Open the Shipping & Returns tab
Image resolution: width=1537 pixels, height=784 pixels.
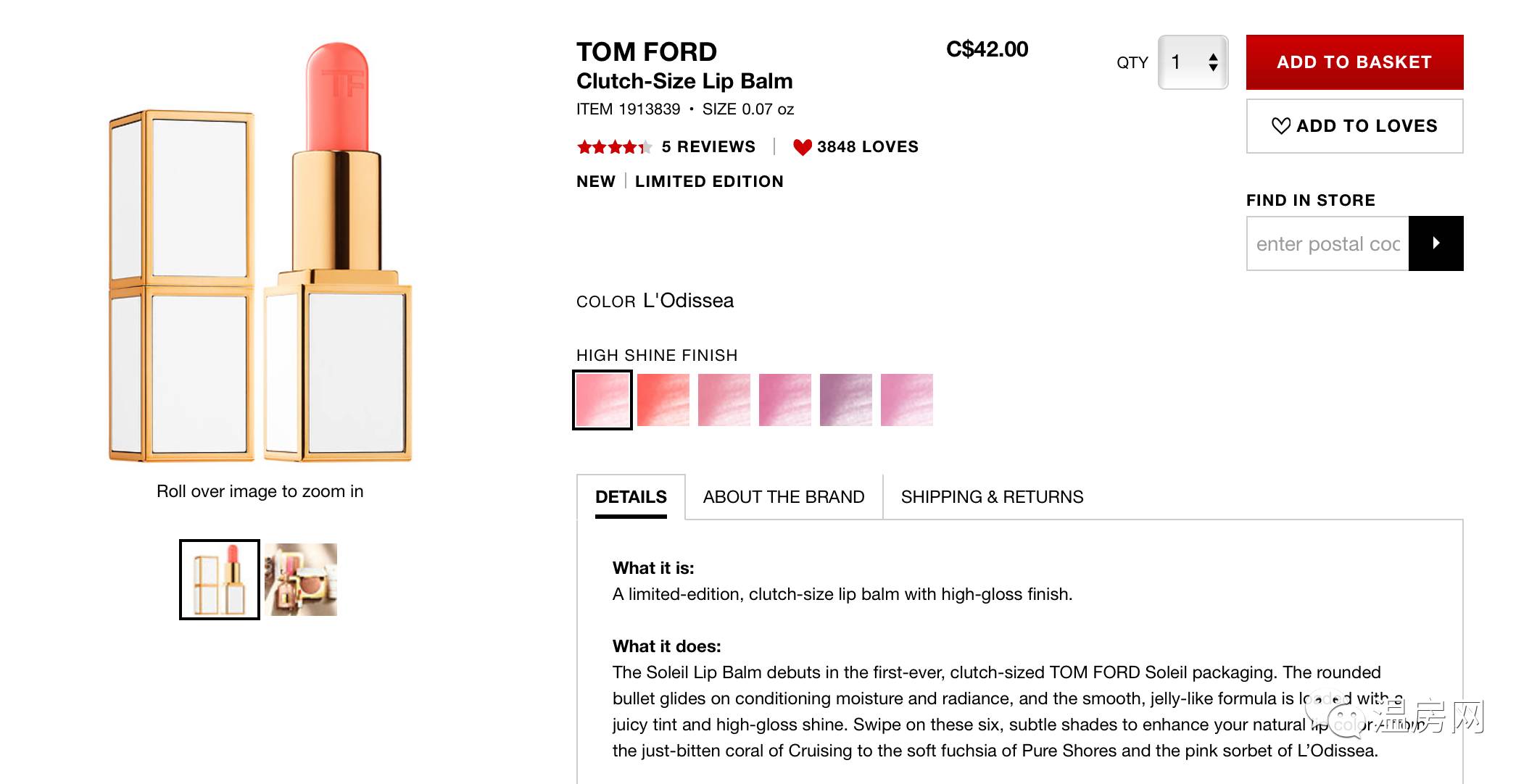coord(992,497)
